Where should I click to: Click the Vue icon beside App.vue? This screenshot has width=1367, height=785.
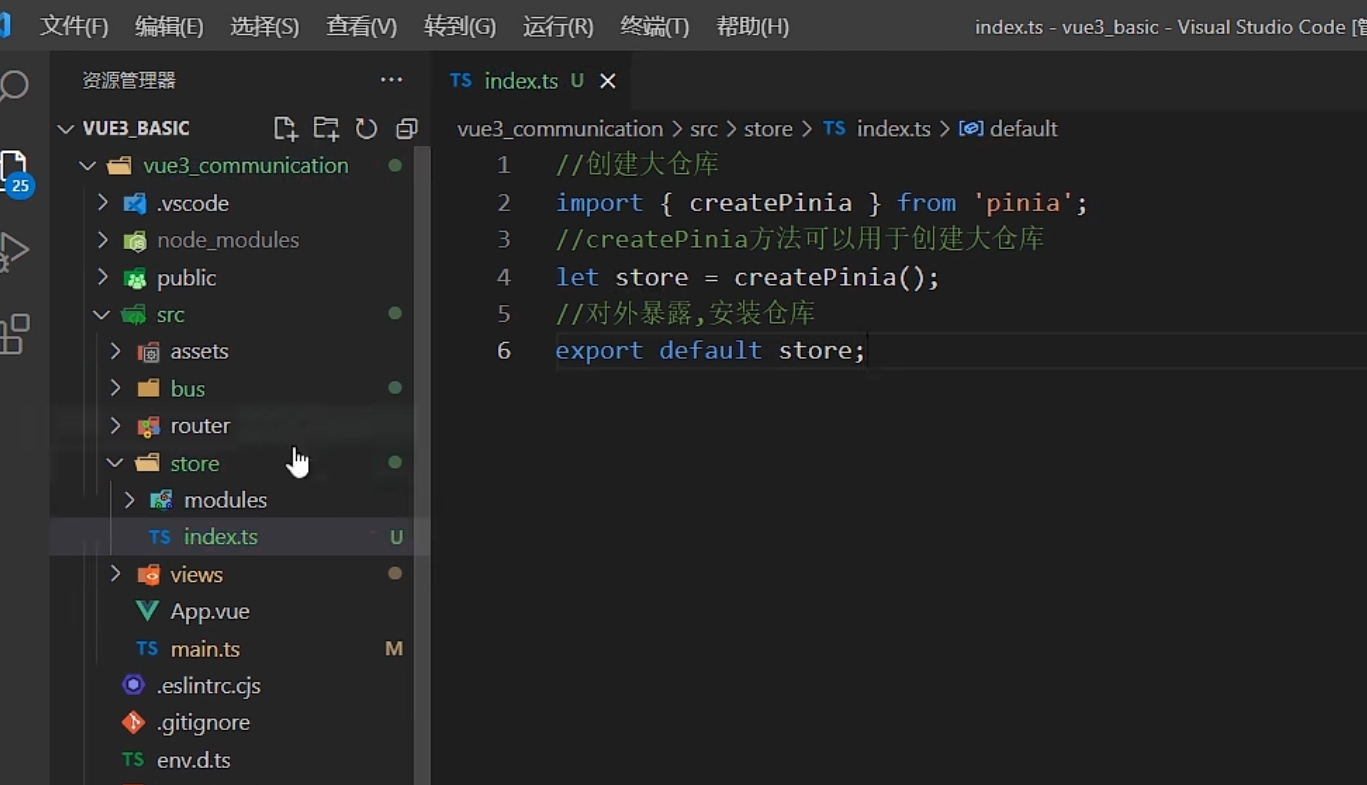[x=148, y=611]
